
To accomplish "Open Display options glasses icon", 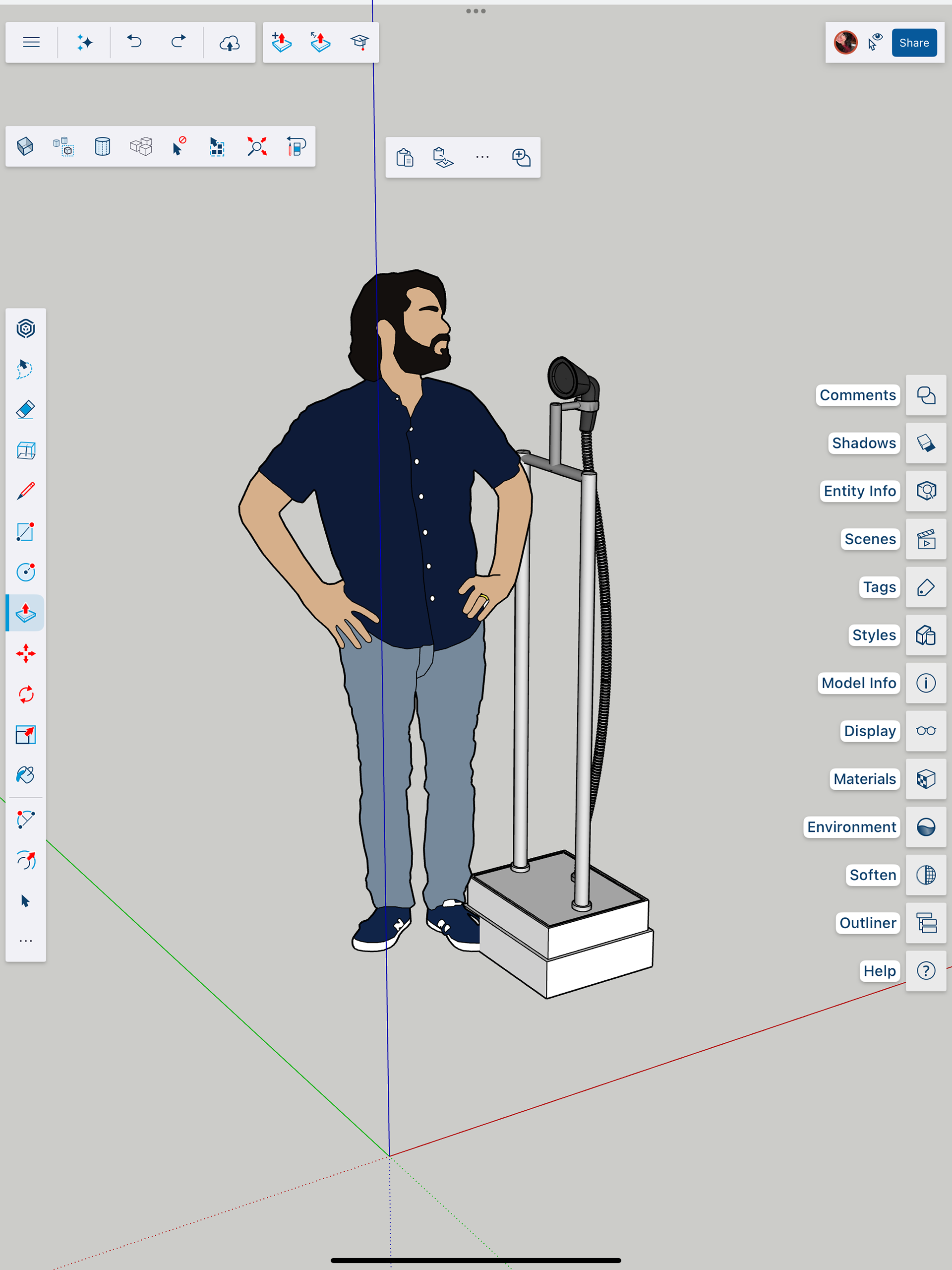I will (926, 731).
